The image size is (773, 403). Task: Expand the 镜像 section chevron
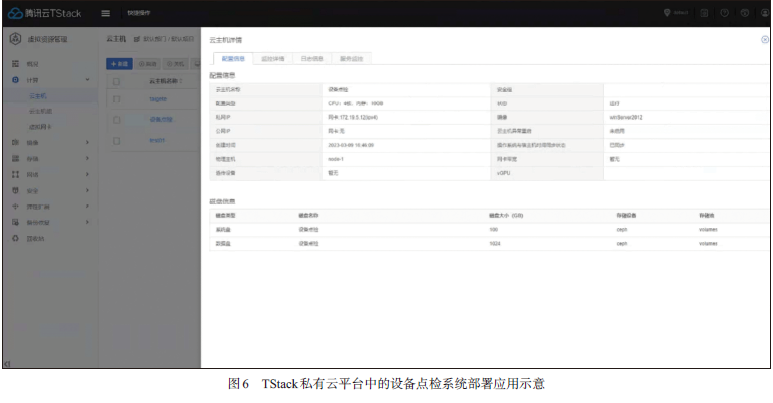tap(87, 143)
